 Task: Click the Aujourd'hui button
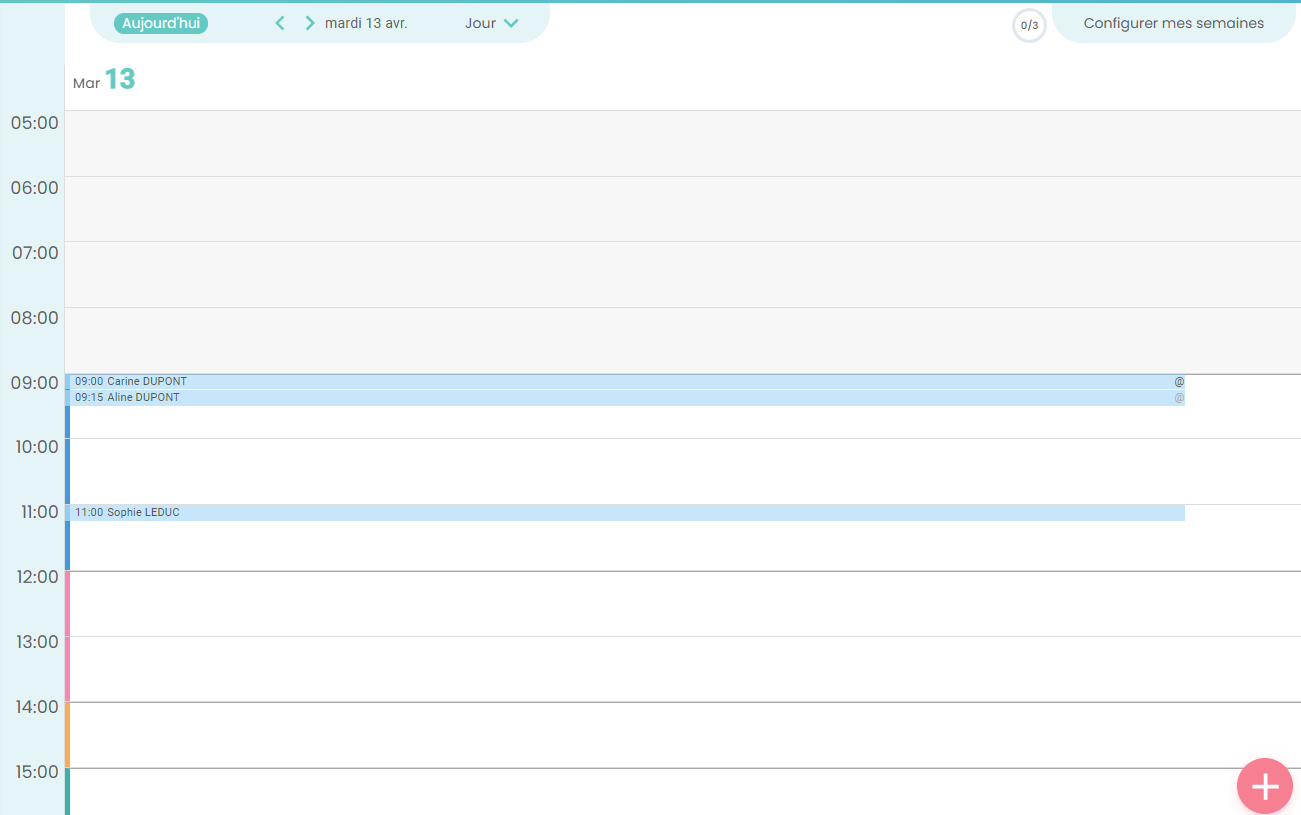[161, 23]
